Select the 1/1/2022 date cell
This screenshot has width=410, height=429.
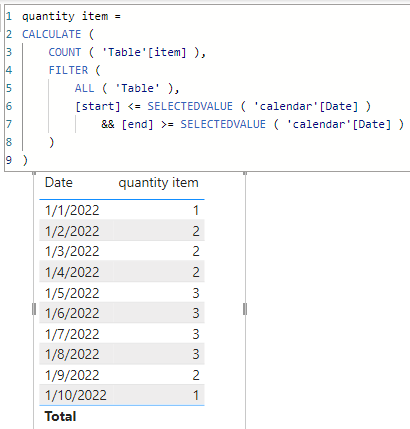point(72,210)
